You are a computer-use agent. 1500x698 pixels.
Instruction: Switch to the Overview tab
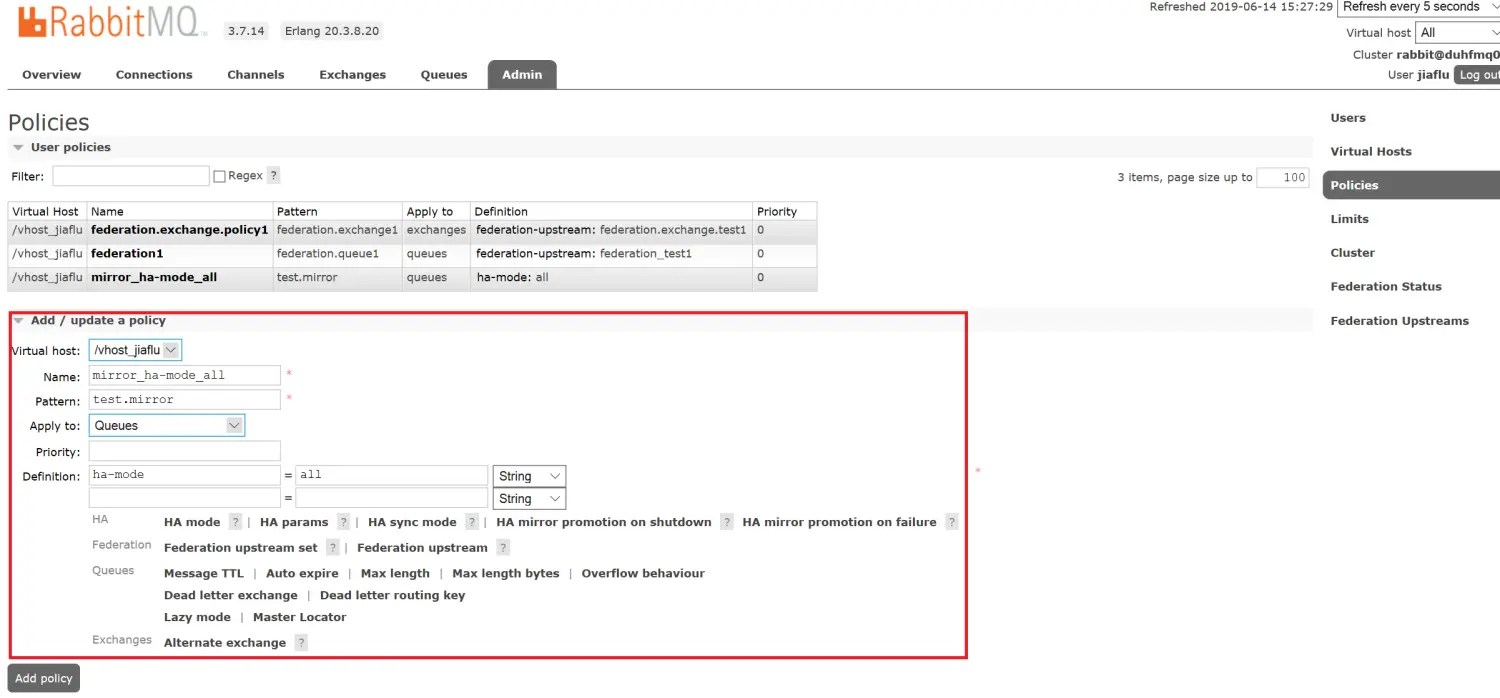(x=52, y=75)
